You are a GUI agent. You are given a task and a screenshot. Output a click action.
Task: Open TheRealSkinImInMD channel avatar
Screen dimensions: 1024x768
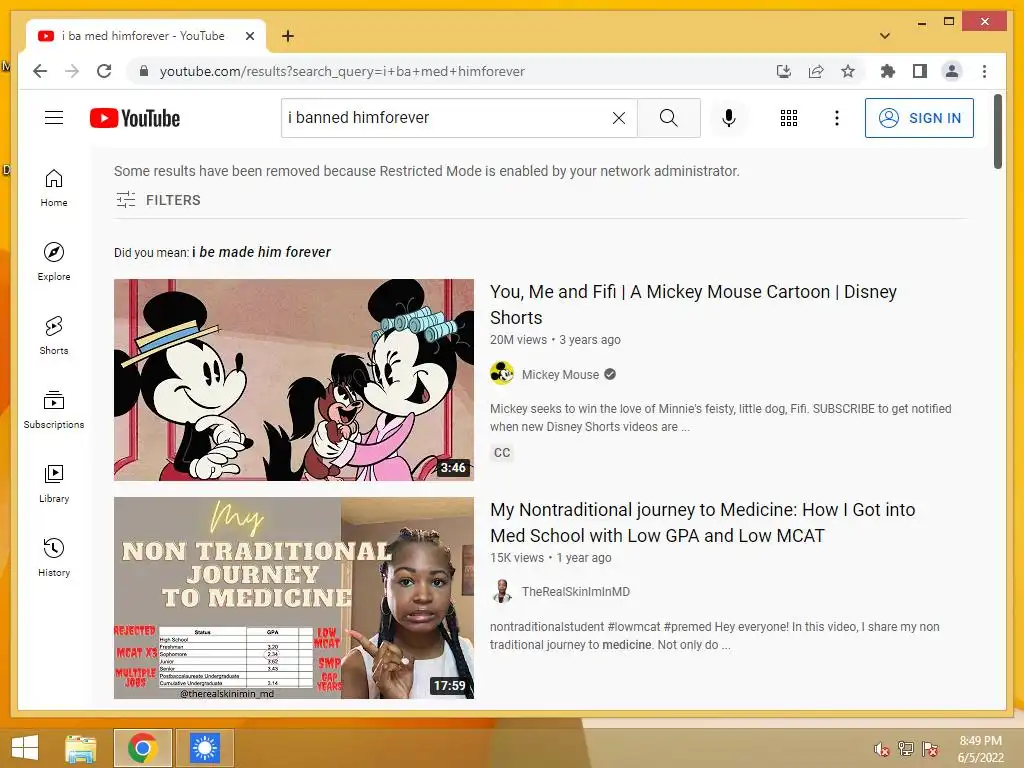coord(502,592)
